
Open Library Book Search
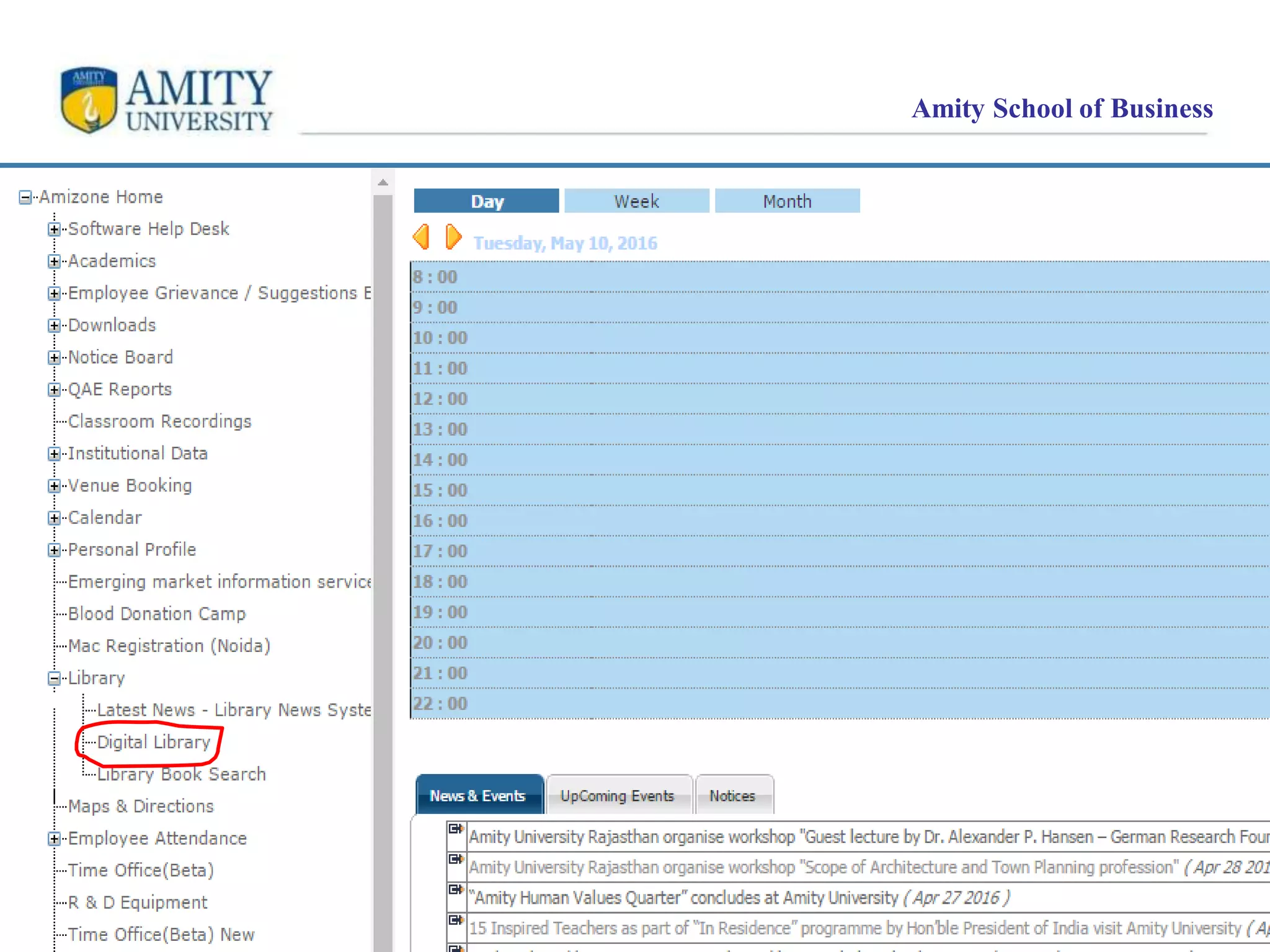tap(181, 775)
